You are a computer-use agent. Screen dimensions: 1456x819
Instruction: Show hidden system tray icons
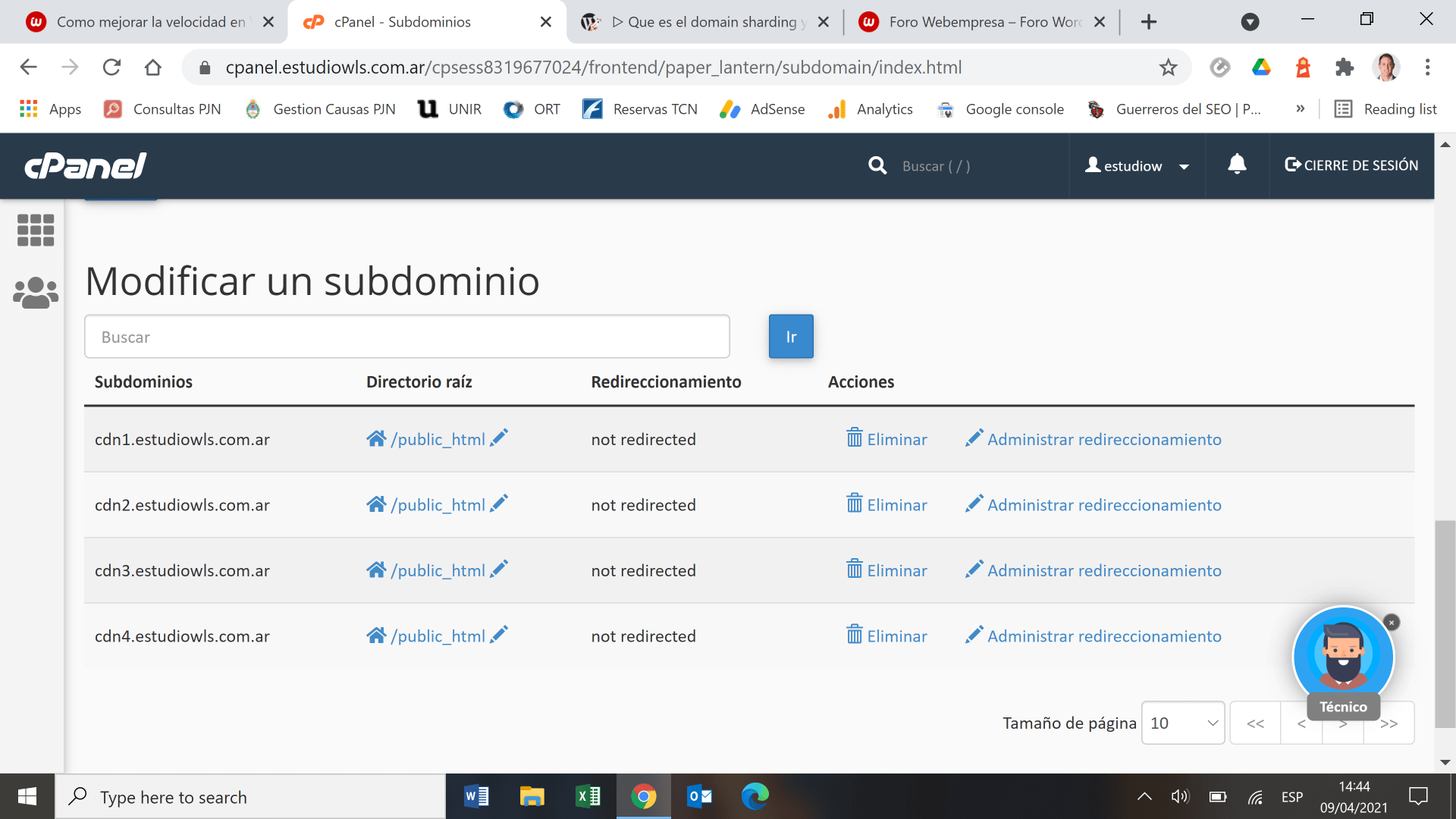click(x=1144, y=796)
